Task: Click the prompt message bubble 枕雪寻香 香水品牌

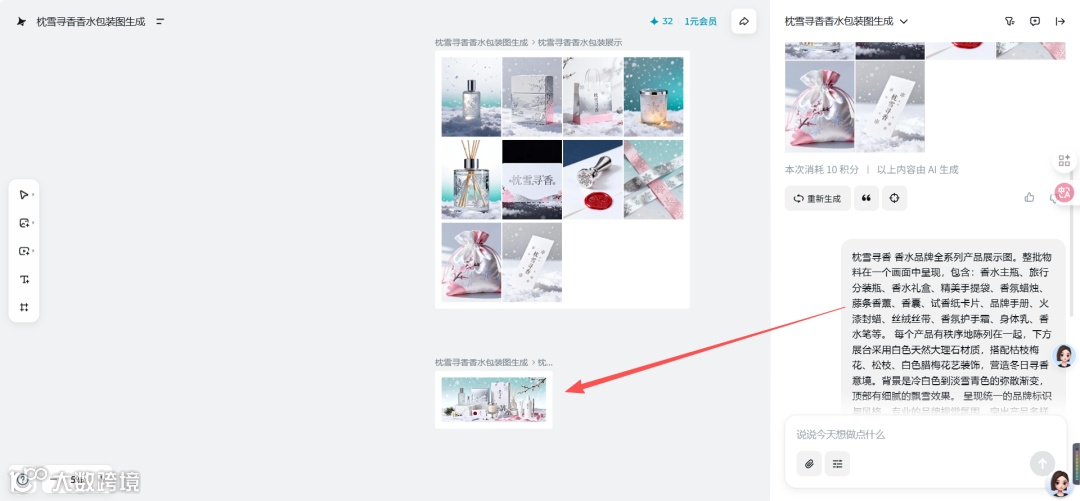Action: pyautogui.click(x=953, y=327)
